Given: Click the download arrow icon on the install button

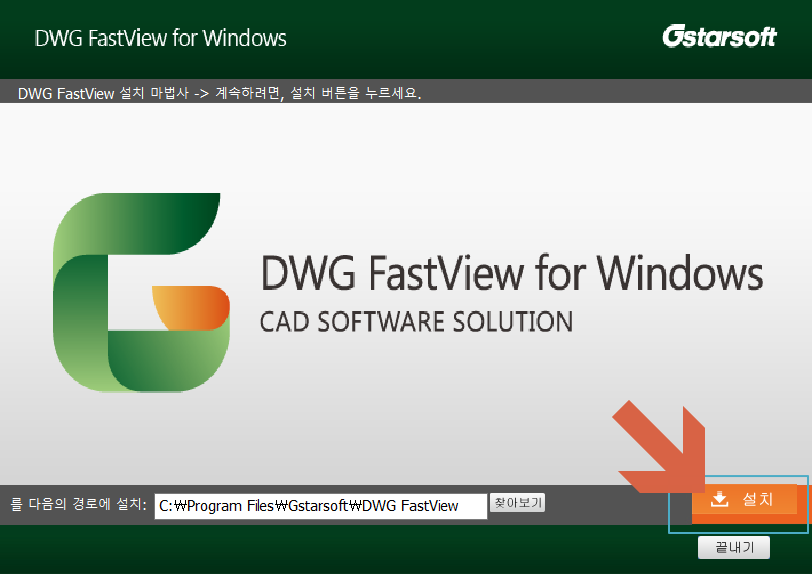Looking at the screenshot, I should 719,499.
